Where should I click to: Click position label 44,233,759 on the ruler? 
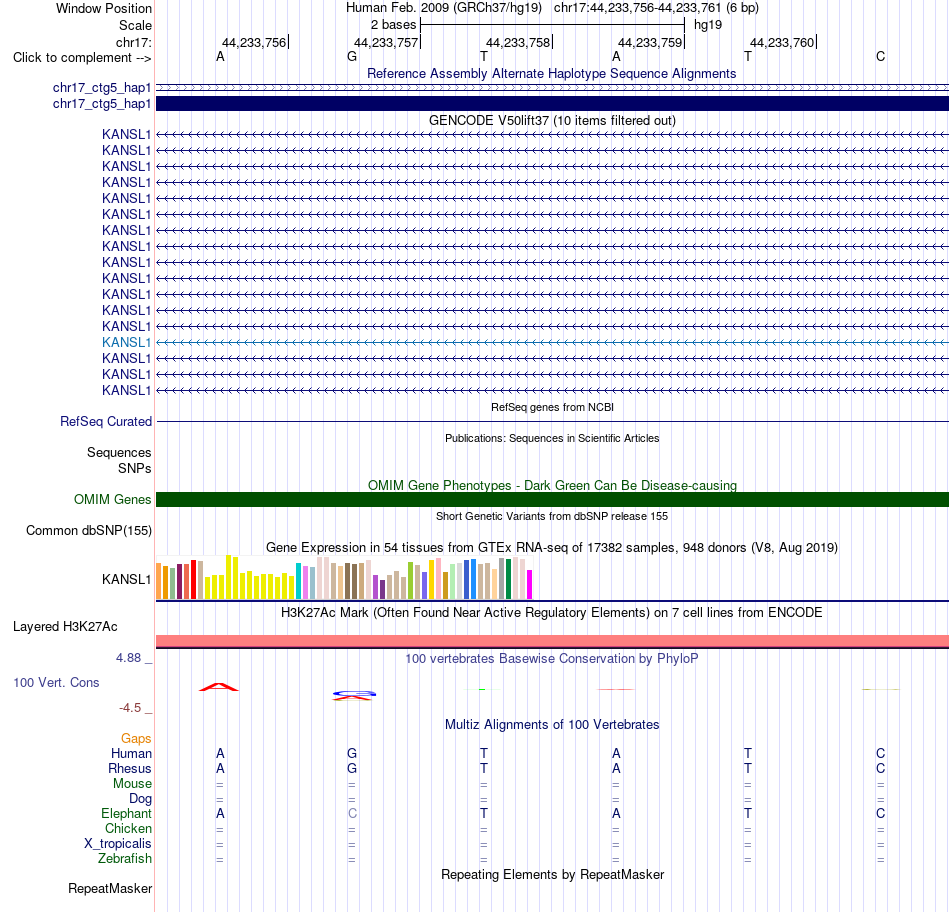tap(650, 42)
